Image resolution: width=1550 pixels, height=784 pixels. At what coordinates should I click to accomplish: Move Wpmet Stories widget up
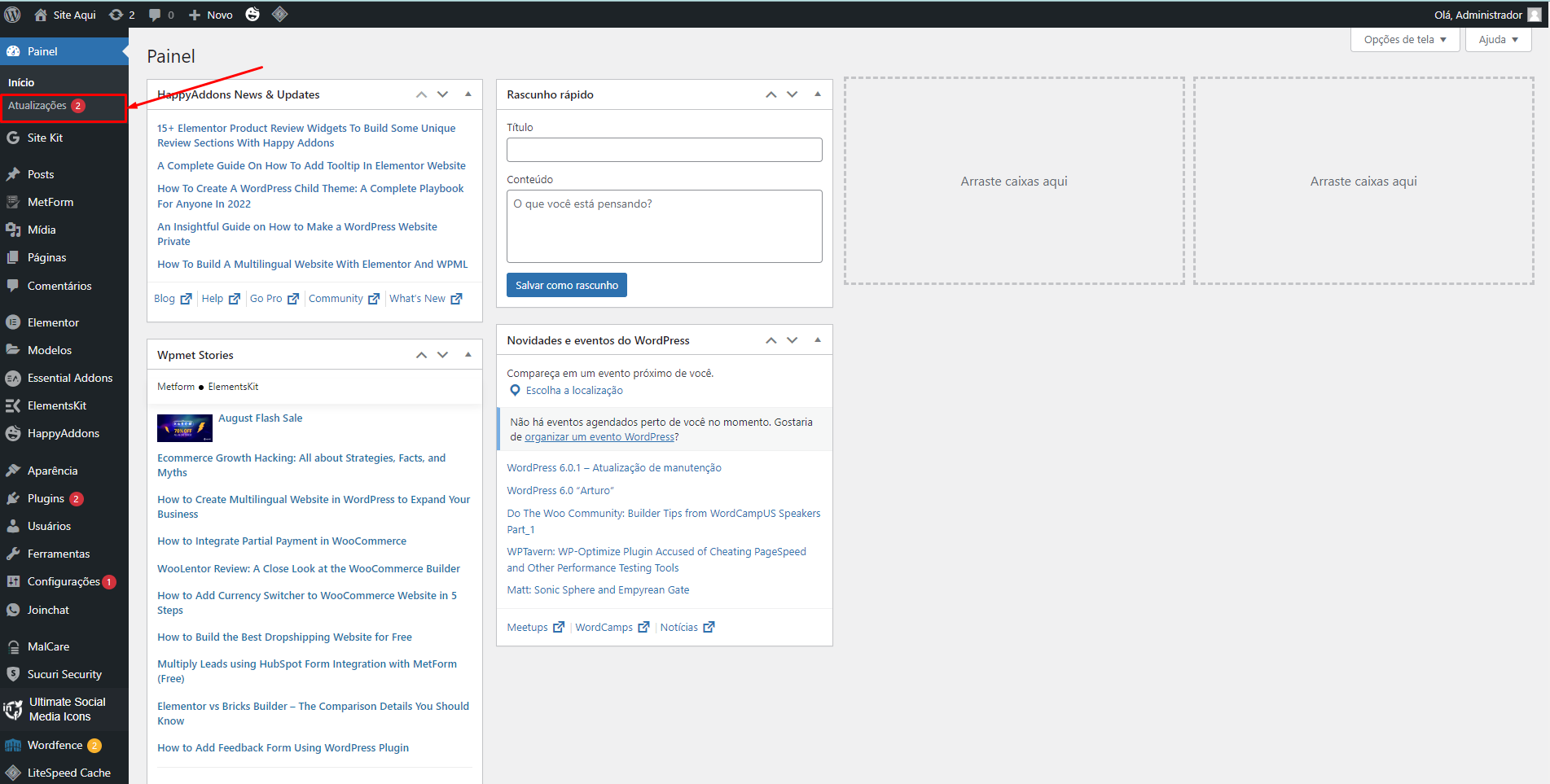tap(421, 355)
